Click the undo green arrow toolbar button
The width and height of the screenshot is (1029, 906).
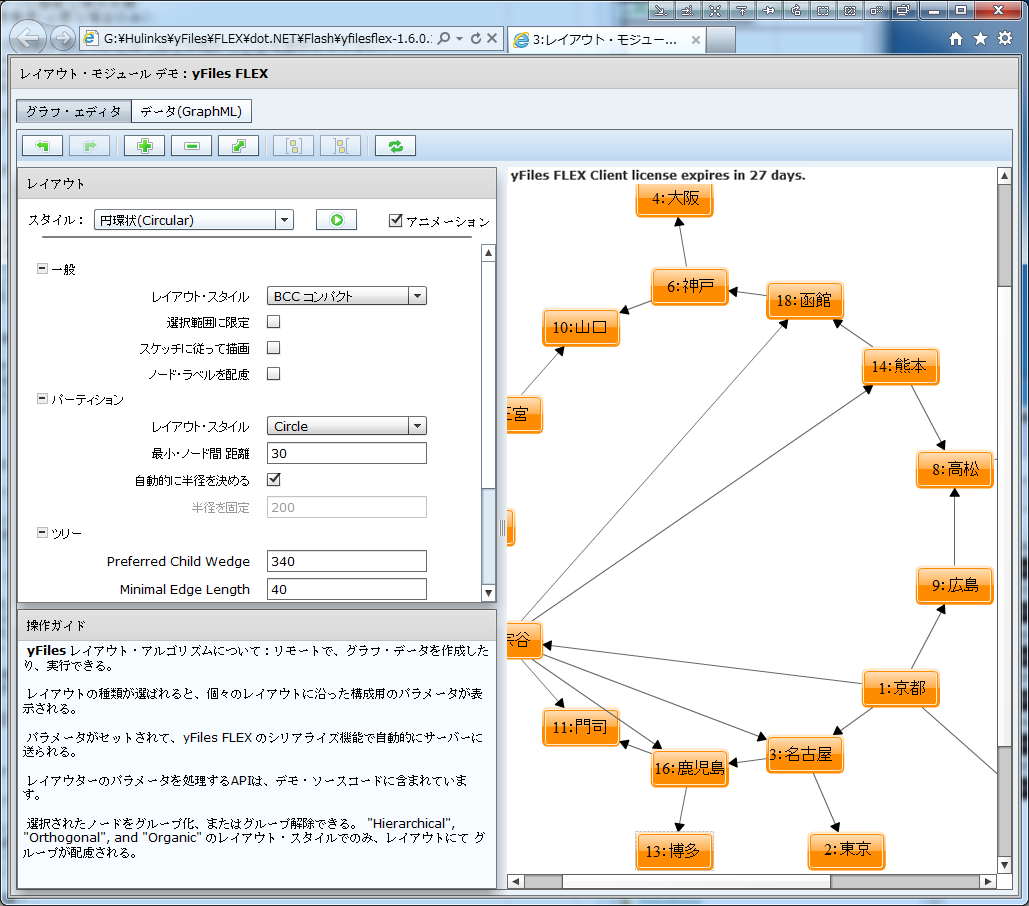pyautogui.click(x=43, y=146)
